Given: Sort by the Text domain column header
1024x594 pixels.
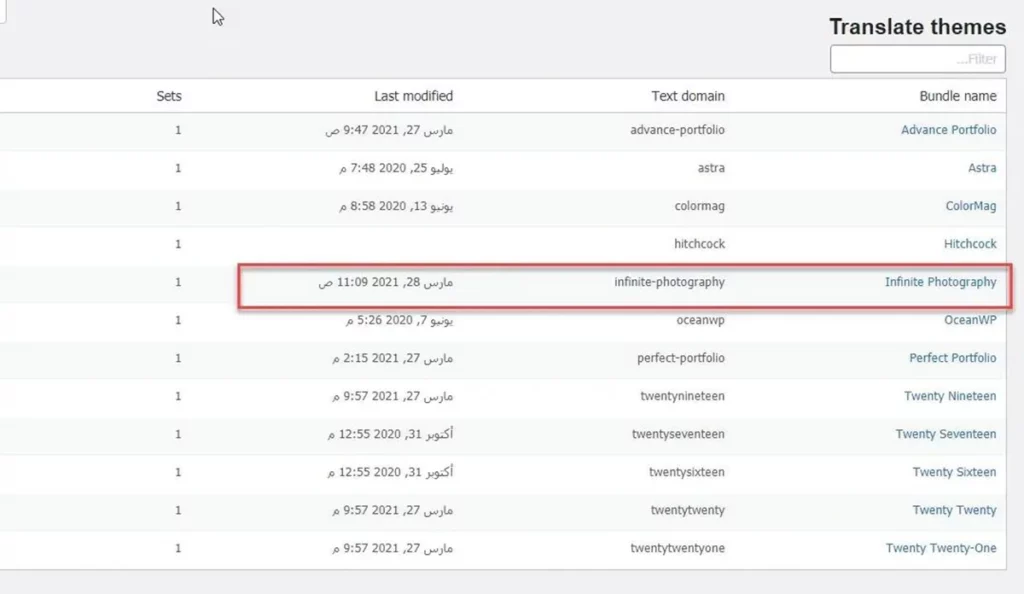Looking at the screenshot, I should pos(687,96).
